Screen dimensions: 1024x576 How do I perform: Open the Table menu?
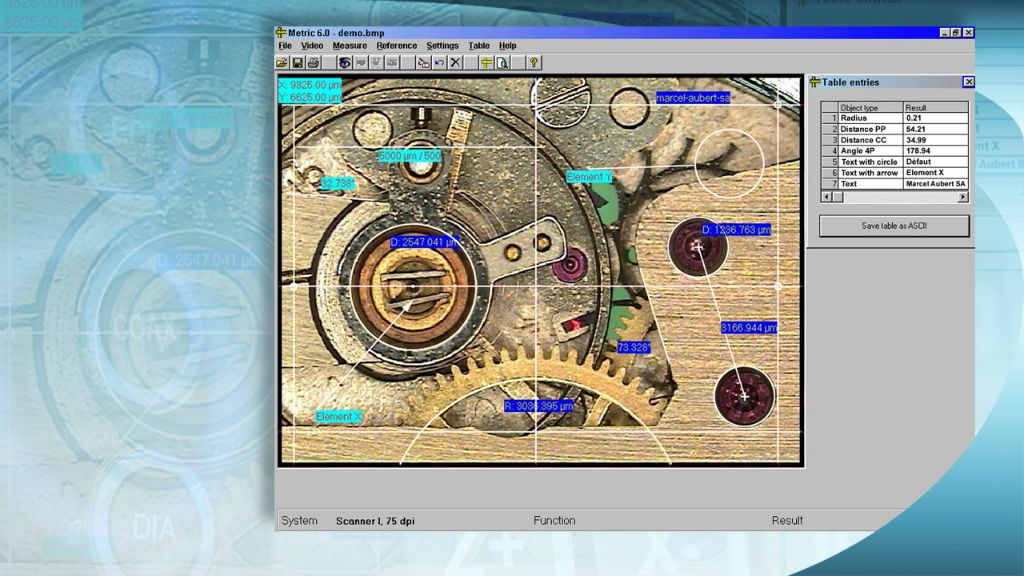click(x=479, y=46)
